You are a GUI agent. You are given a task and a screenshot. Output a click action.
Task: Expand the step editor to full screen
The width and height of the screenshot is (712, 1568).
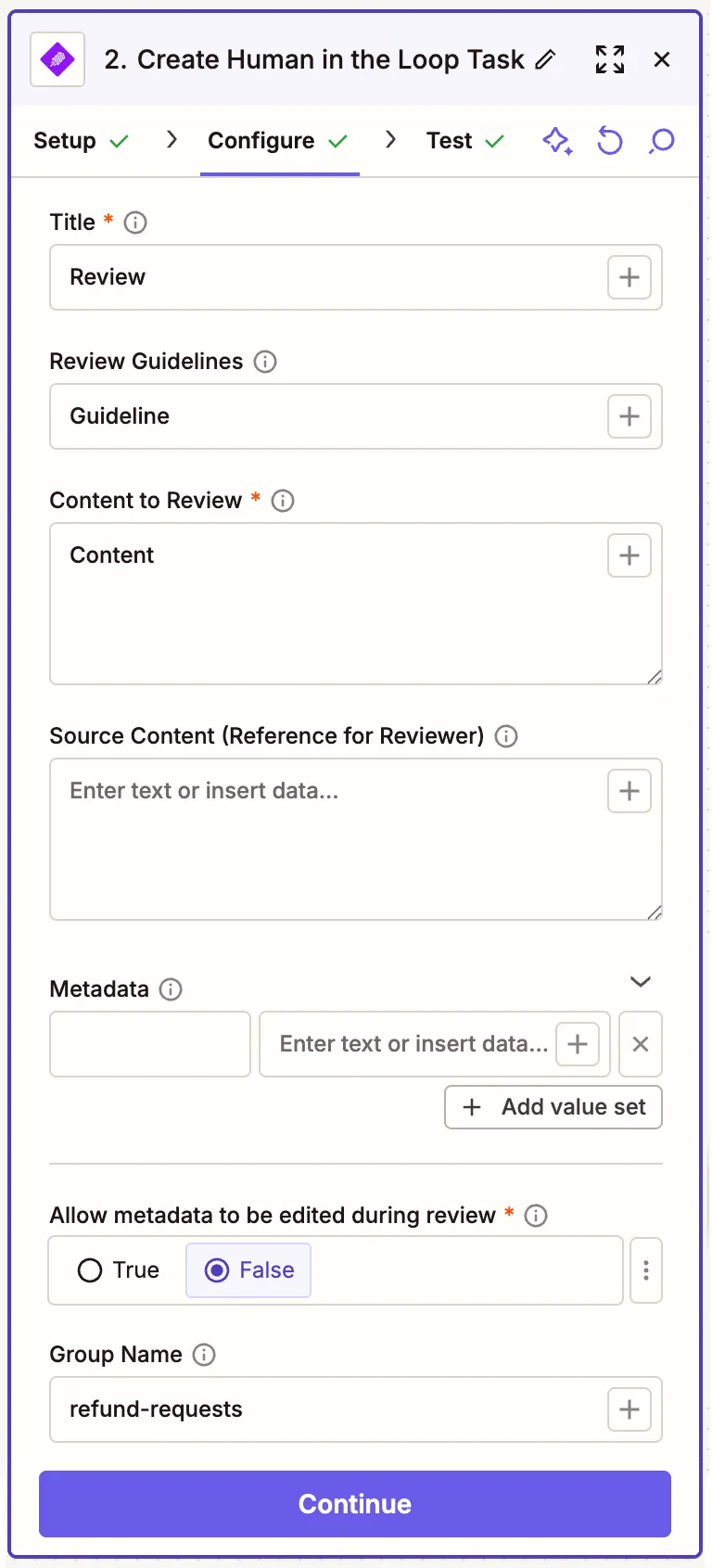609,60
